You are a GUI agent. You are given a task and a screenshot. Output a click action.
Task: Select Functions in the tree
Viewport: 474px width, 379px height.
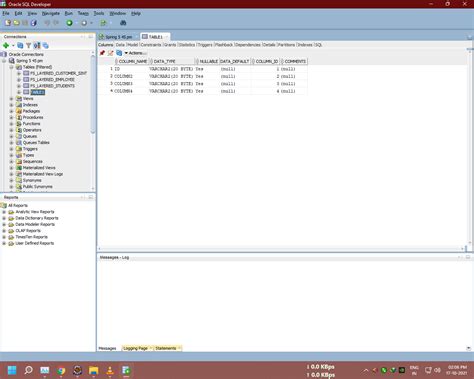tap(31, 124)
